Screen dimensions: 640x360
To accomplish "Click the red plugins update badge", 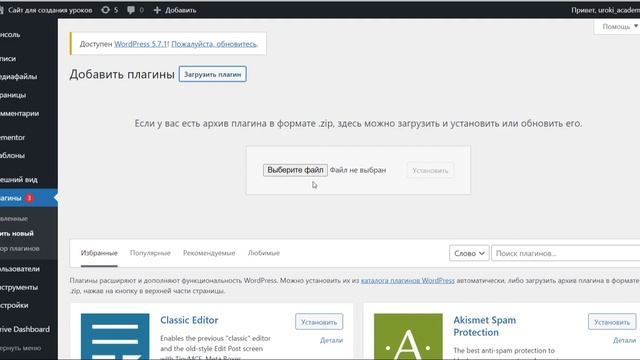I will (29, 198).
